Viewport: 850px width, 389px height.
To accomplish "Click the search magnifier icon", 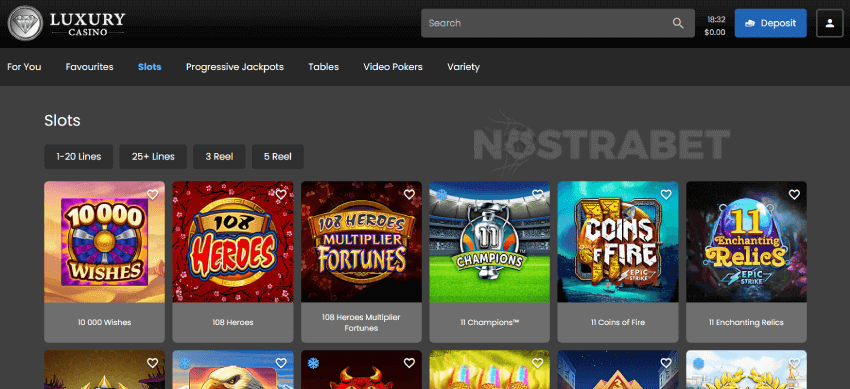I will tap(678, 23).
